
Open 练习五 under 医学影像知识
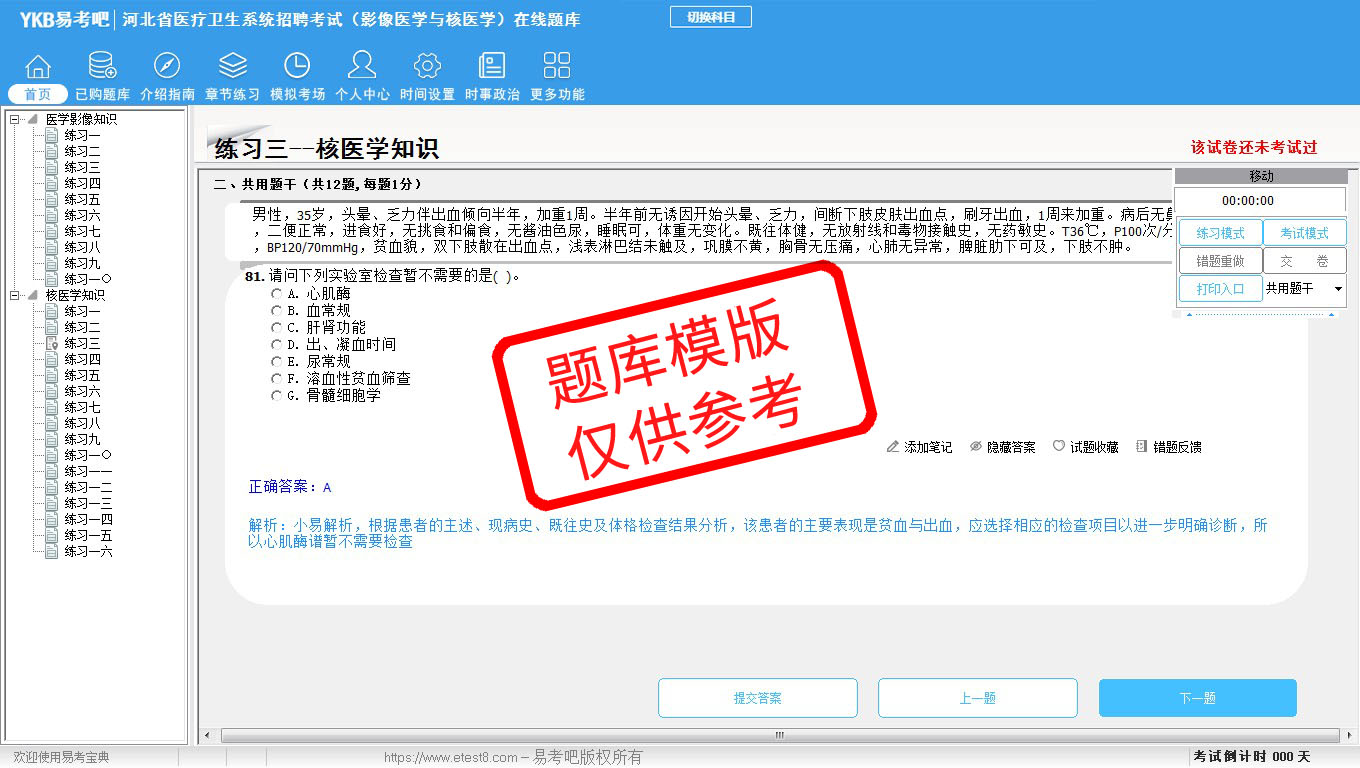82,199
